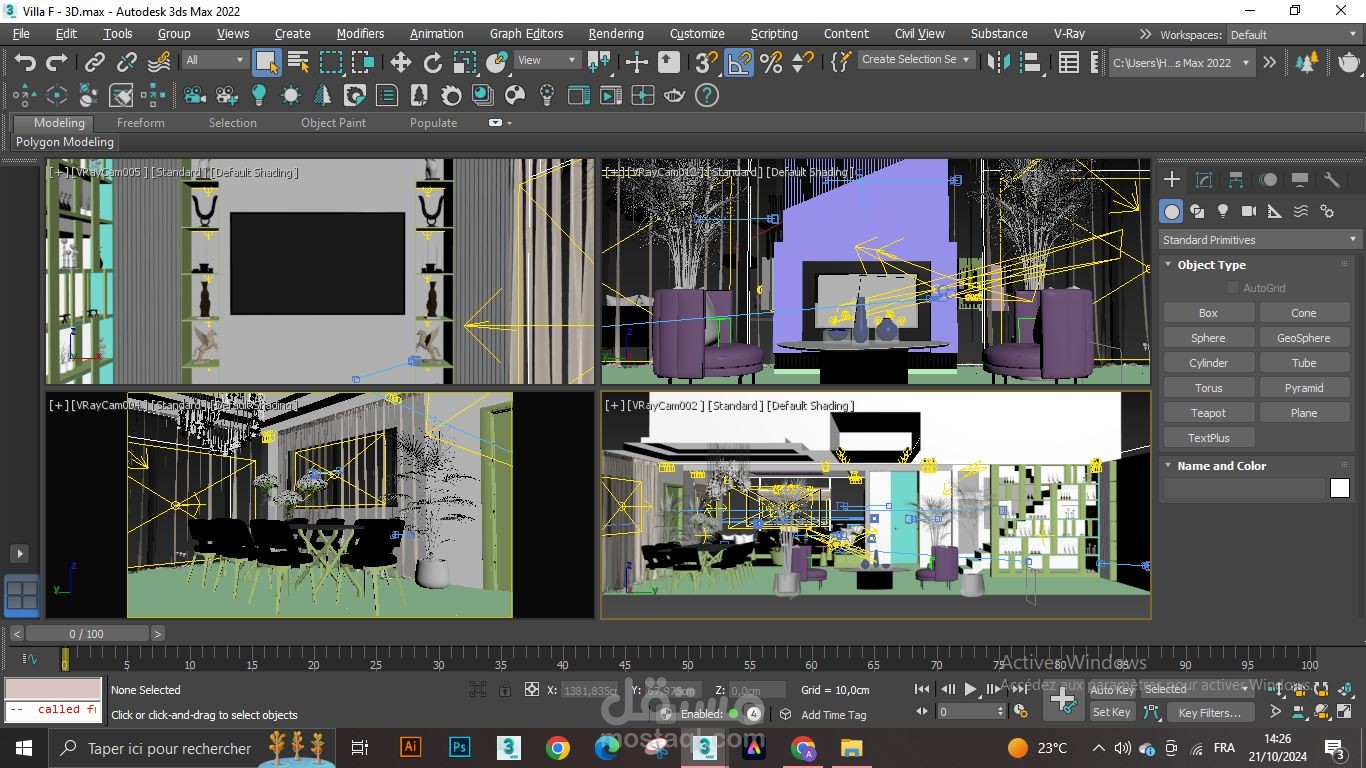Screen dimensions: 1366x768
Task: Collapse the Object Type rollout
Action: click(1211, 265)
